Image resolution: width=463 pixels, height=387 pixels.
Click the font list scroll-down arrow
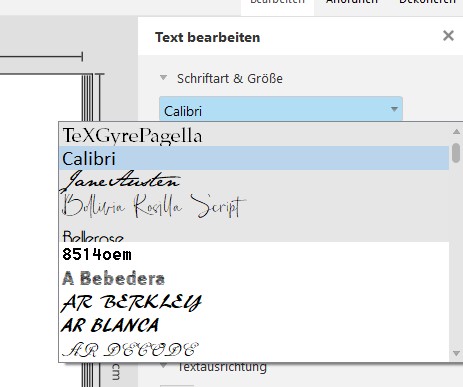coord(456,353)
